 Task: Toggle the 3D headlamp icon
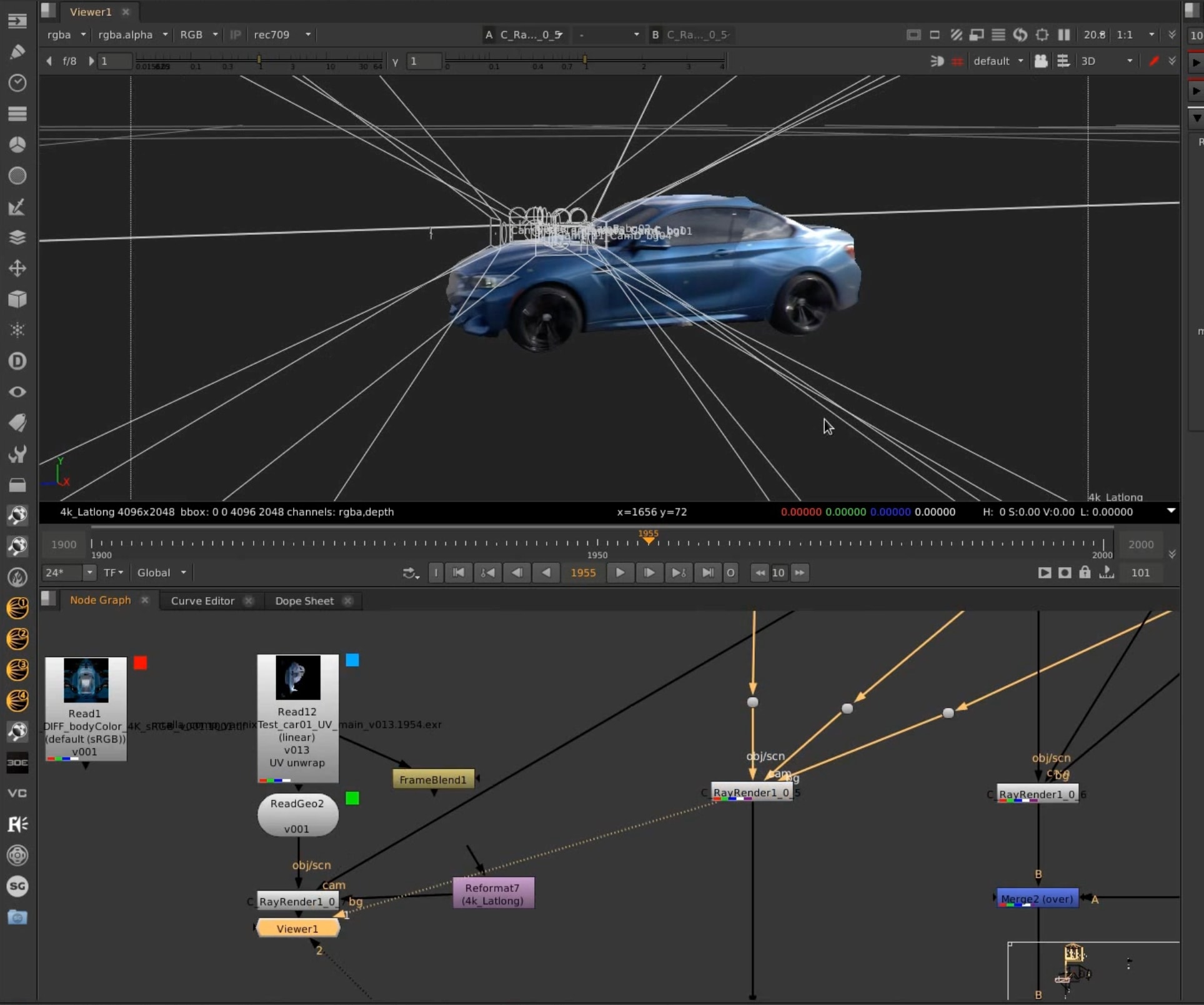pos(937,61)
